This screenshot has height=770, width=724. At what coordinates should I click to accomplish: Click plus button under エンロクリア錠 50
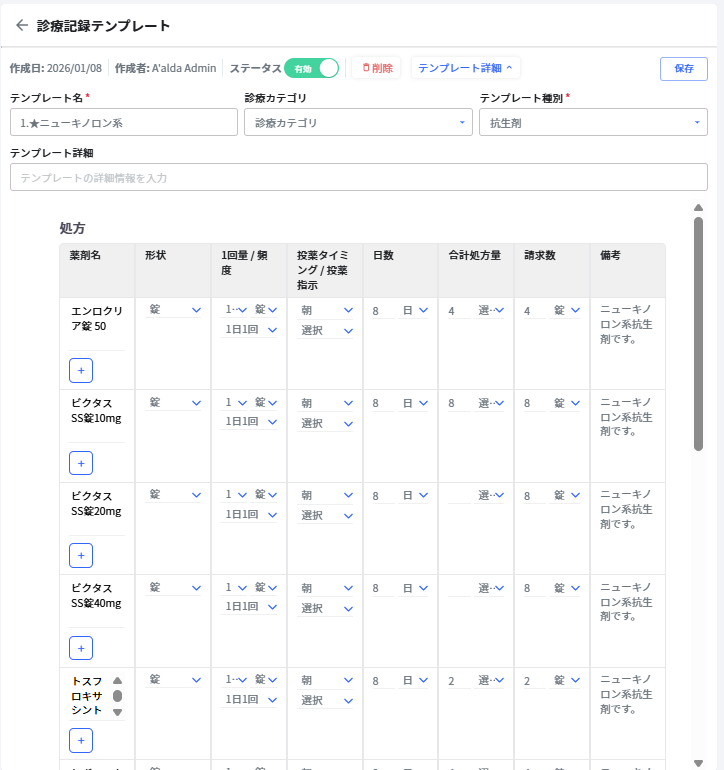coord(81,370)
